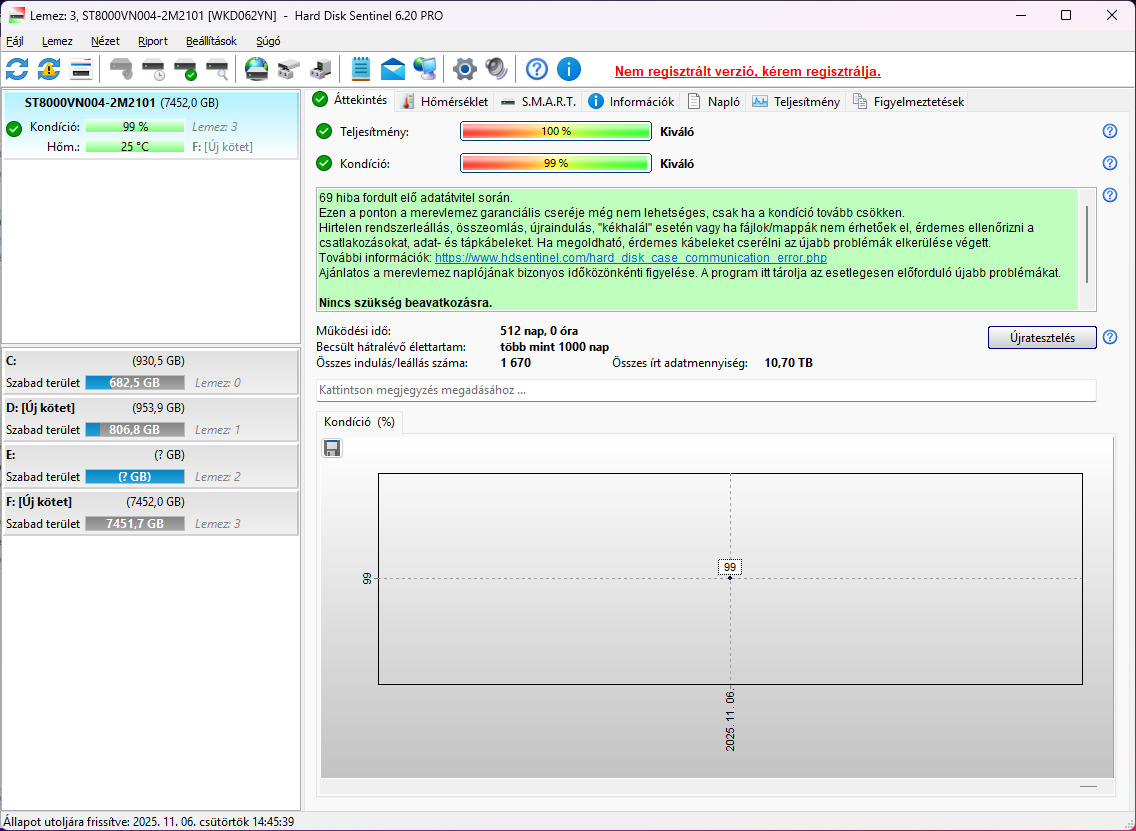Click the 99 % Kondíció bar in Áttekintés
This screenshot has width=1136, height=831.
tap(556, 164)
